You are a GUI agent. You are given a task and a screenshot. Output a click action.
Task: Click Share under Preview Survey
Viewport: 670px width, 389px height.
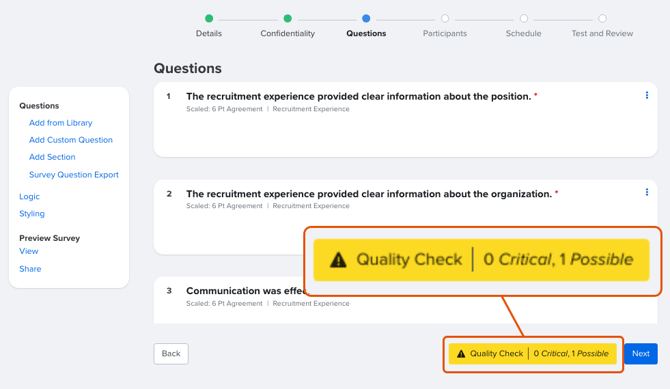pyautogui.click(x=30, y=269)
